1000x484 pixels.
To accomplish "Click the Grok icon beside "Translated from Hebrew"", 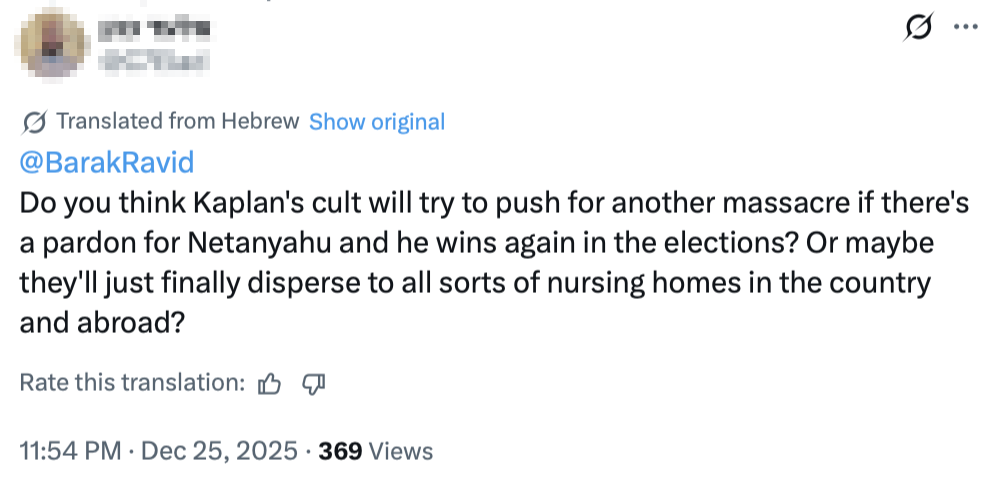I will pos(34,122).
